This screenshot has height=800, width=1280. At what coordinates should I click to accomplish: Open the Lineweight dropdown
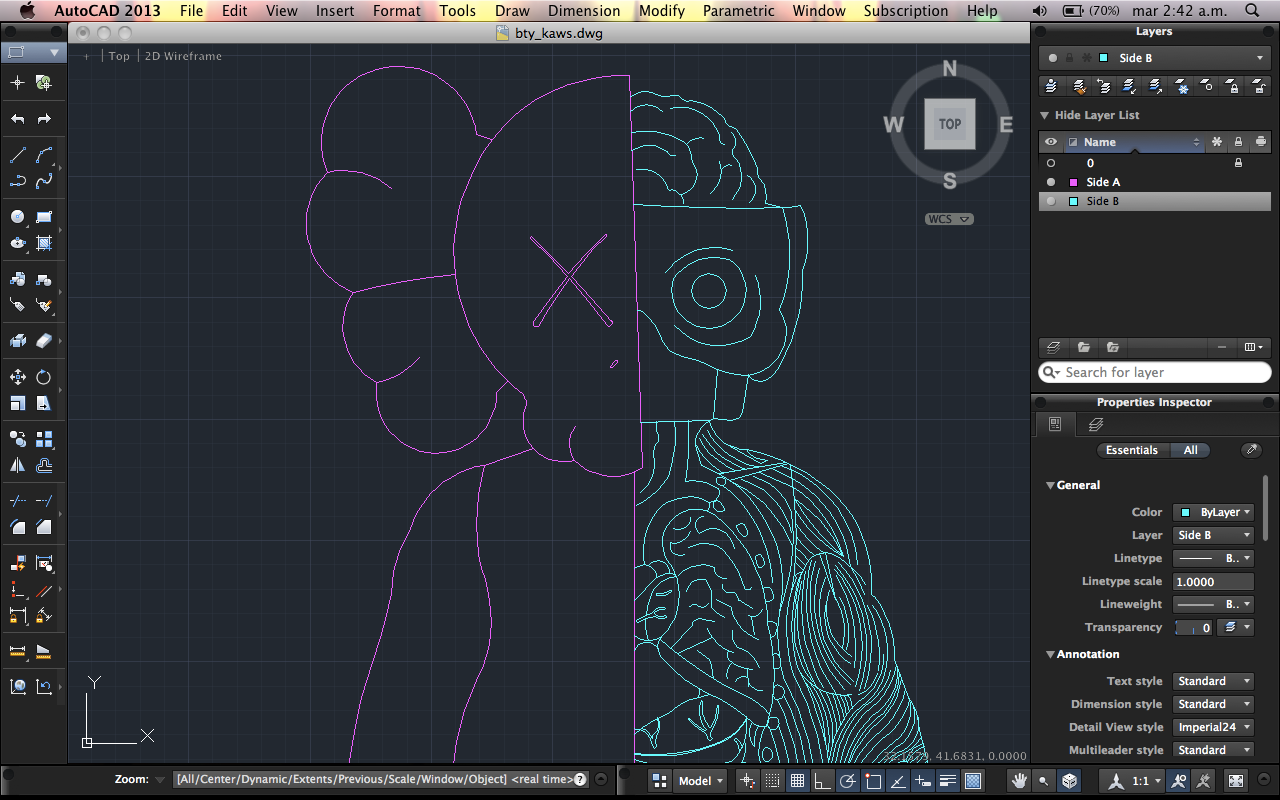click(1213, 604)
